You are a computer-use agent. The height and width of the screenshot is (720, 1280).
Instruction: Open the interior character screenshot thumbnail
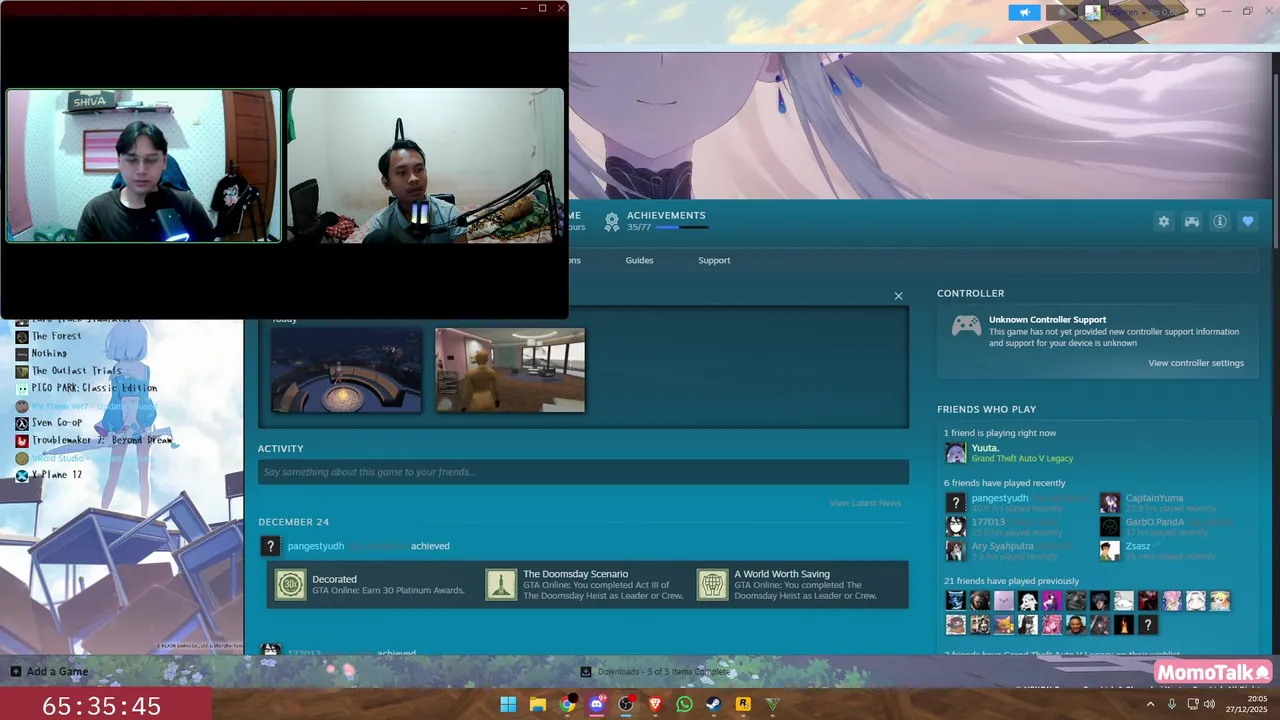click(x=510, y=370)
